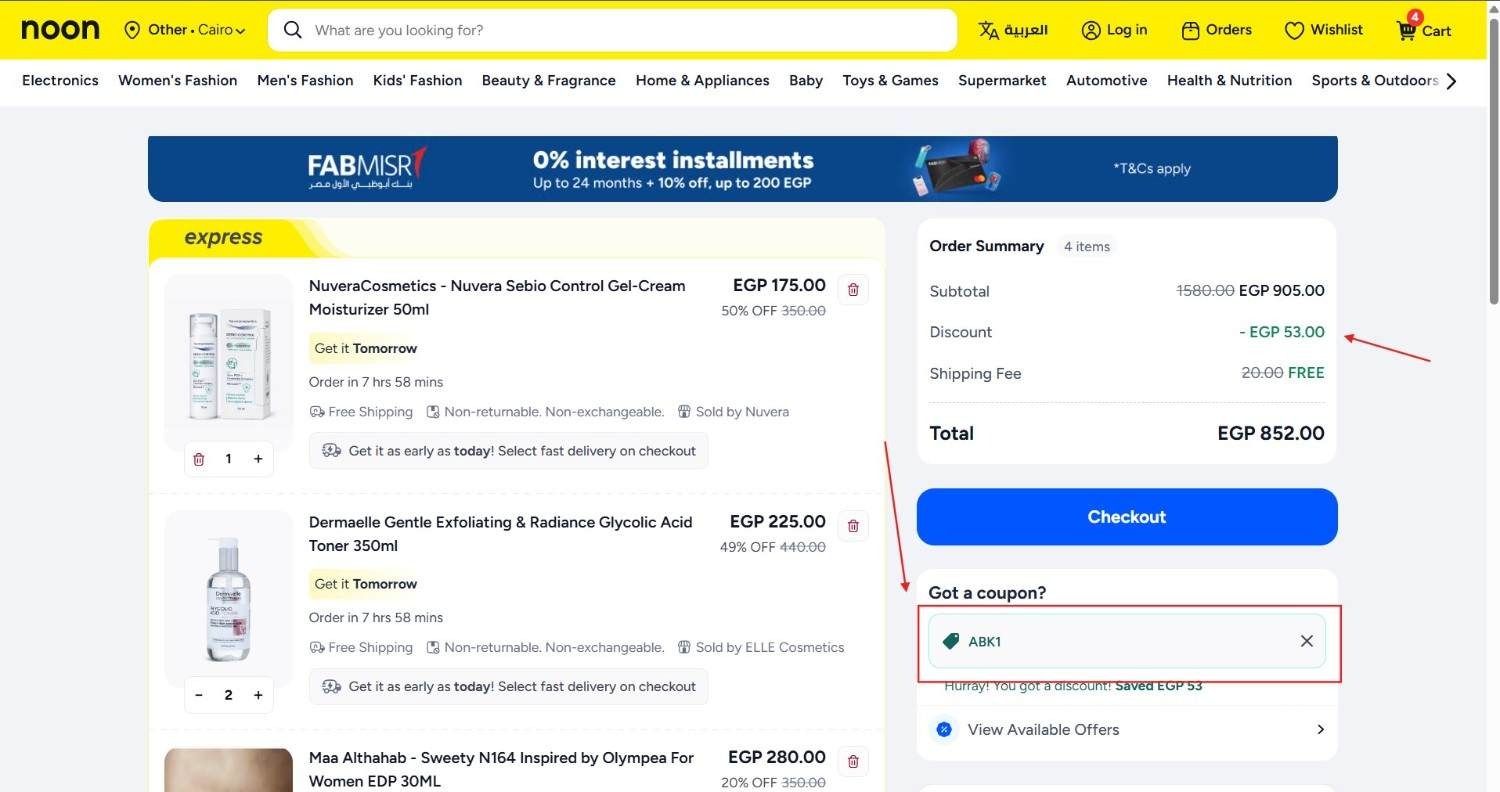Click the Maa Althahab product image
Viewport: 1500px width, 792px height.
[229, 770]
